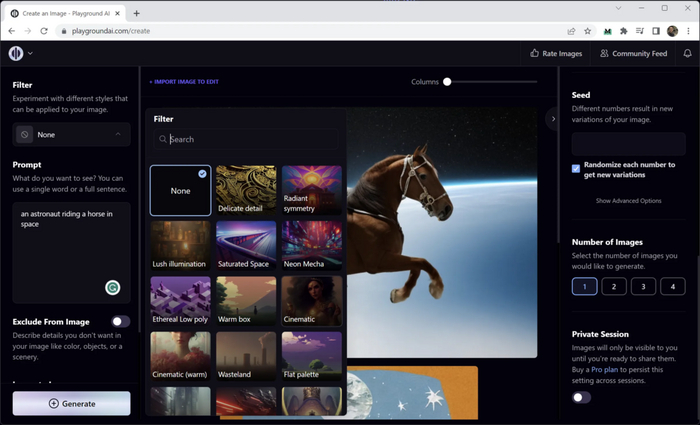The width and height of the screenshot is (700, 425).
Task: Expand the Filter None dropdown
Action: click(x=71, y=134)
